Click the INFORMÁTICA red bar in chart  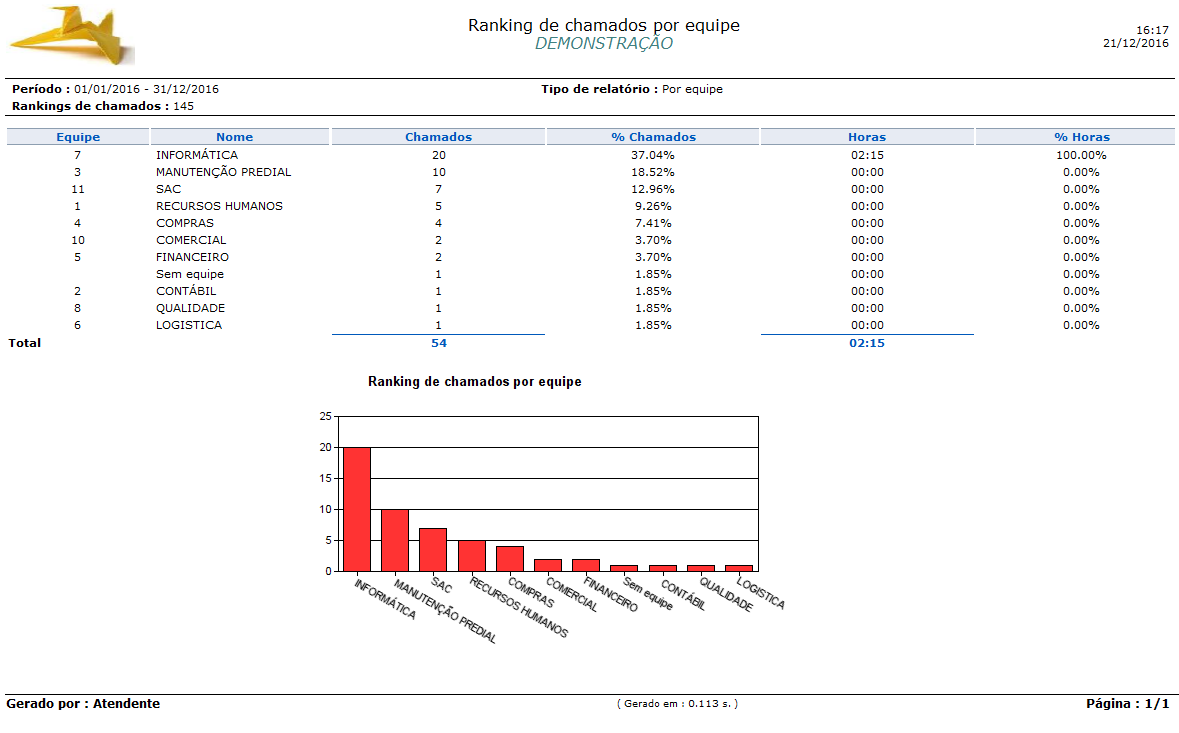pos(357,509)
